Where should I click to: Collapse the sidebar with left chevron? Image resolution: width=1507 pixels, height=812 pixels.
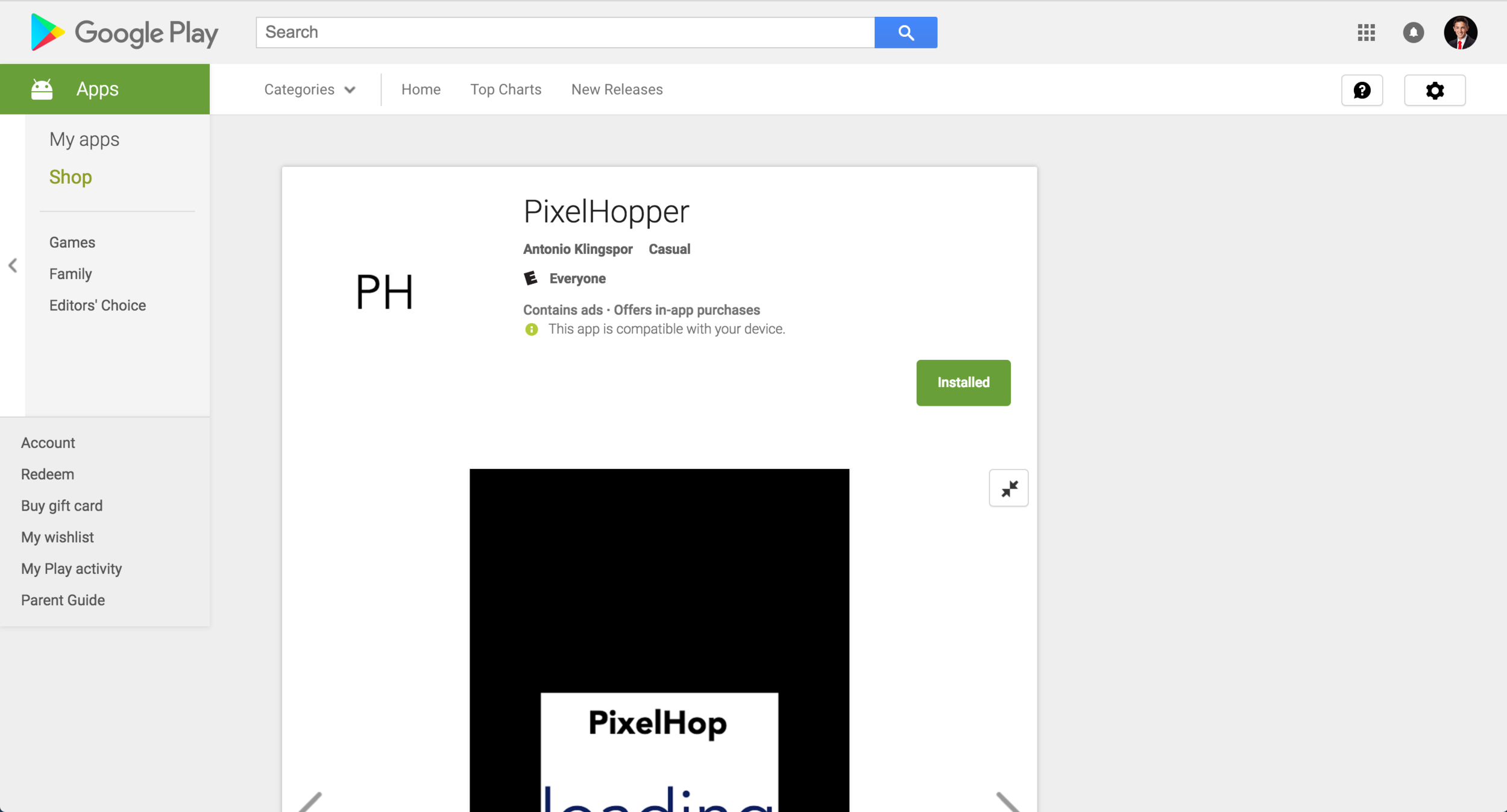pos(13,265)
